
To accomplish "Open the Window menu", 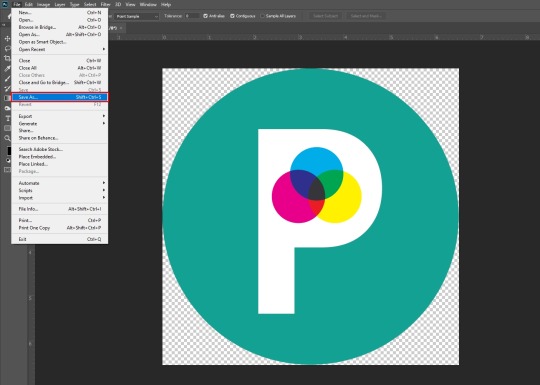I will click(x=148, y=4).
